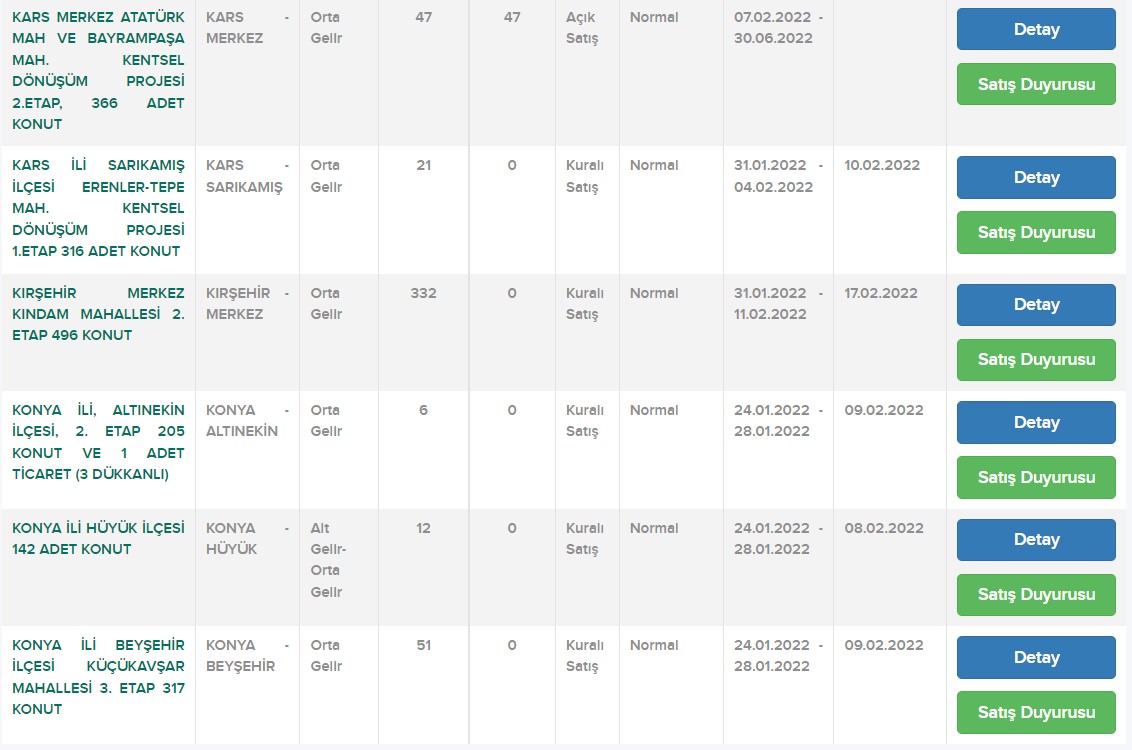Open Konya Beyşehir Küçükavşar Mahallesi title link

(98, 677)
